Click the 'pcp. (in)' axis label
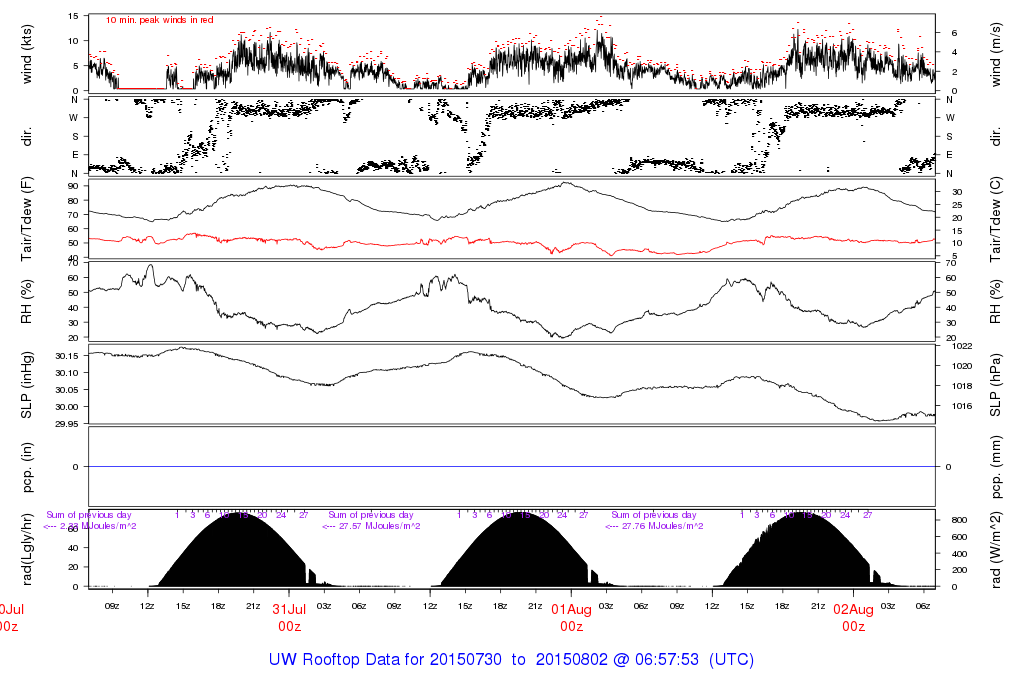This screenshot has width=1024, height=700. click(27, 467)
